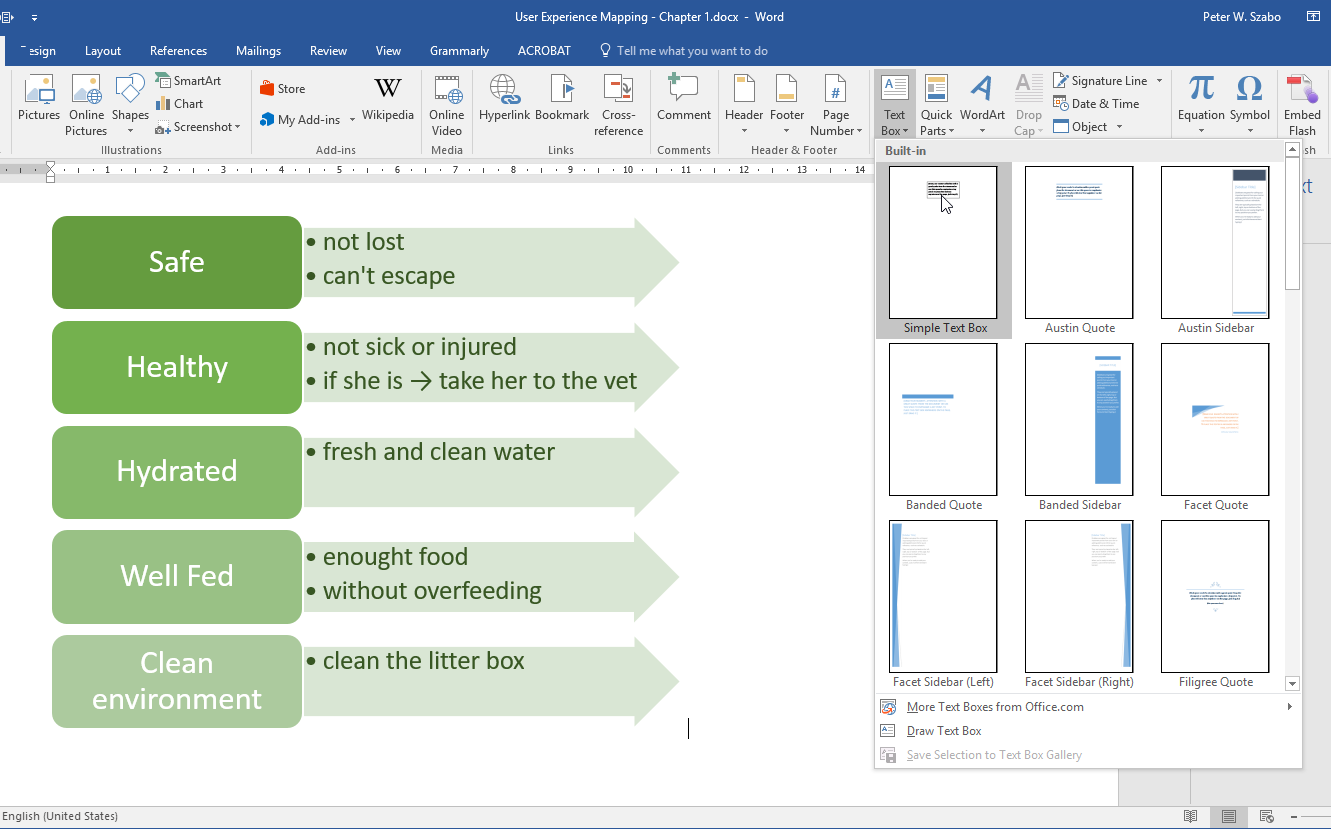Switch to the References tab

(x=178, y=51)
